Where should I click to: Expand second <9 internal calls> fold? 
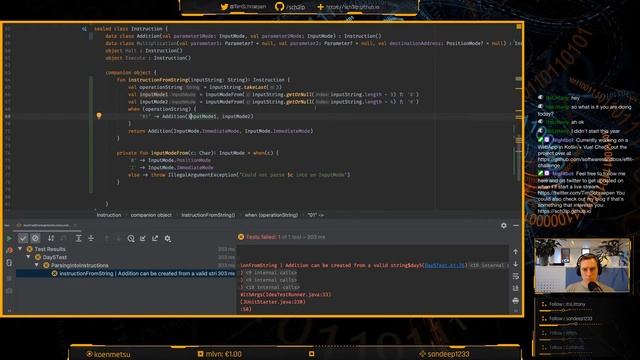271,280
